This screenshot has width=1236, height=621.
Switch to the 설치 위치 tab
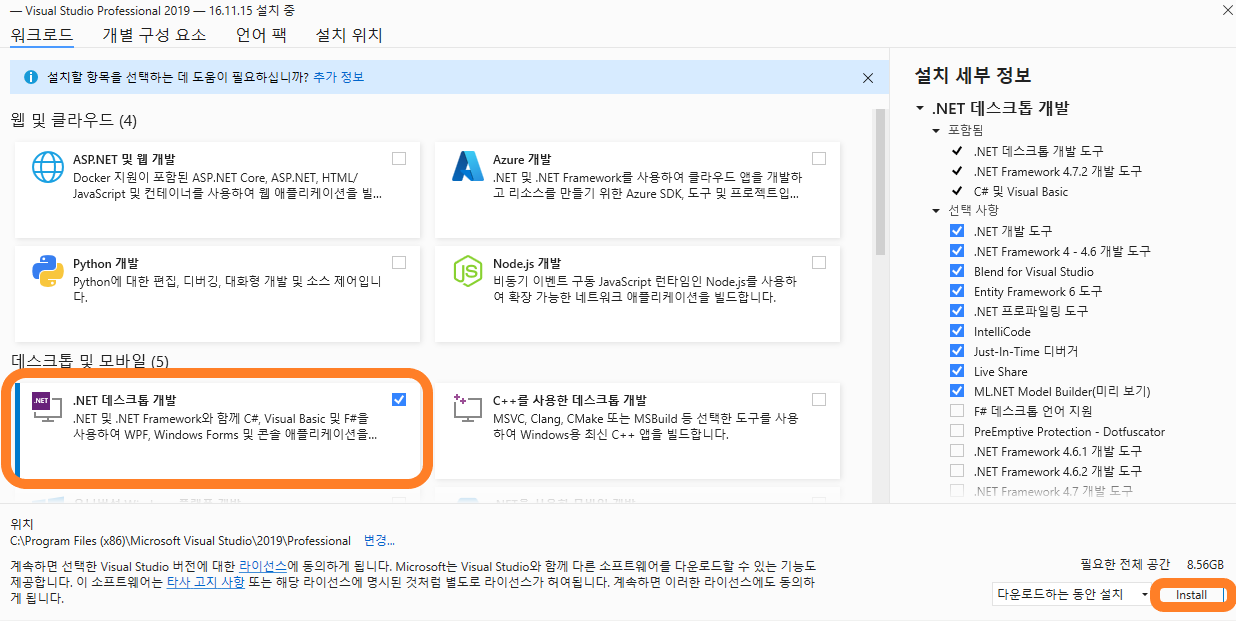(349, 35)
